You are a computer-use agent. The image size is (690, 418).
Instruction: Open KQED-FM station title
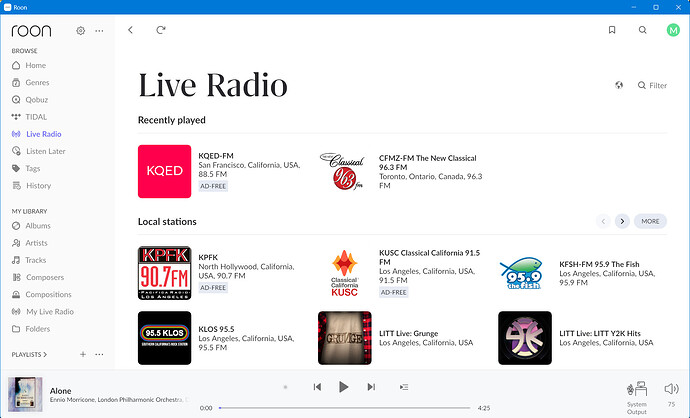coord(216,156)
